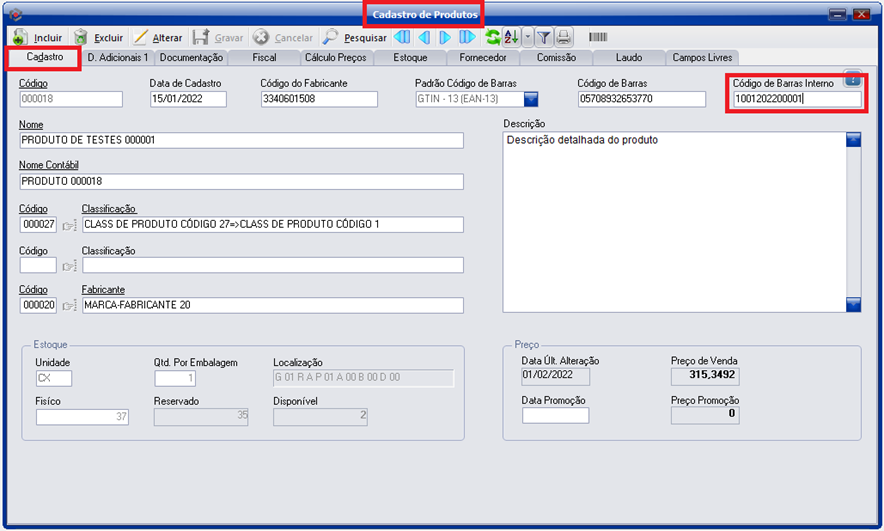Go to the next record arrow
884x531 pixels.
(x=446, y=38)
